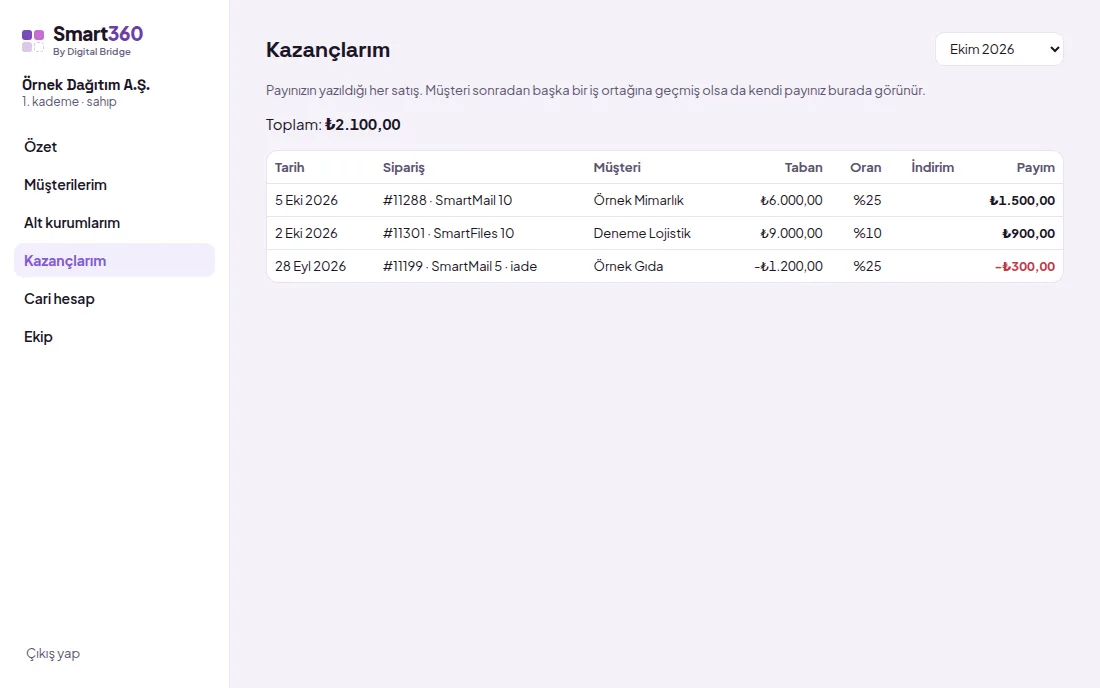Click the %10 rate cell

(x=867, y=233)
